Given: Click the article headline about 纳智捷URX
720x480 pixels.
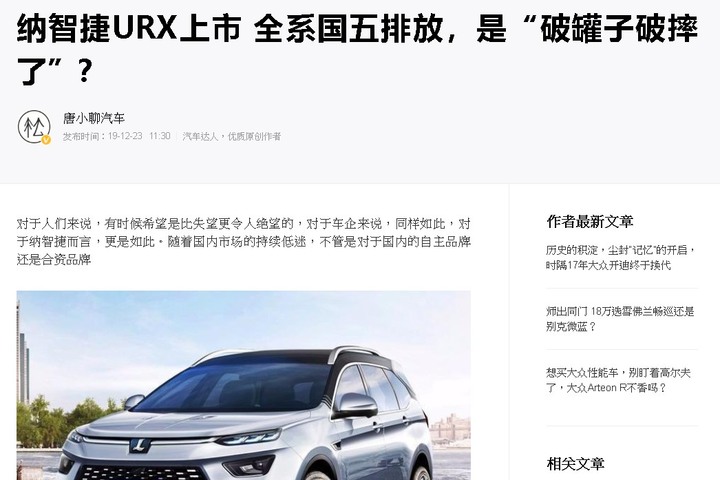Looking at the screenshot, I should pos(357,49).
